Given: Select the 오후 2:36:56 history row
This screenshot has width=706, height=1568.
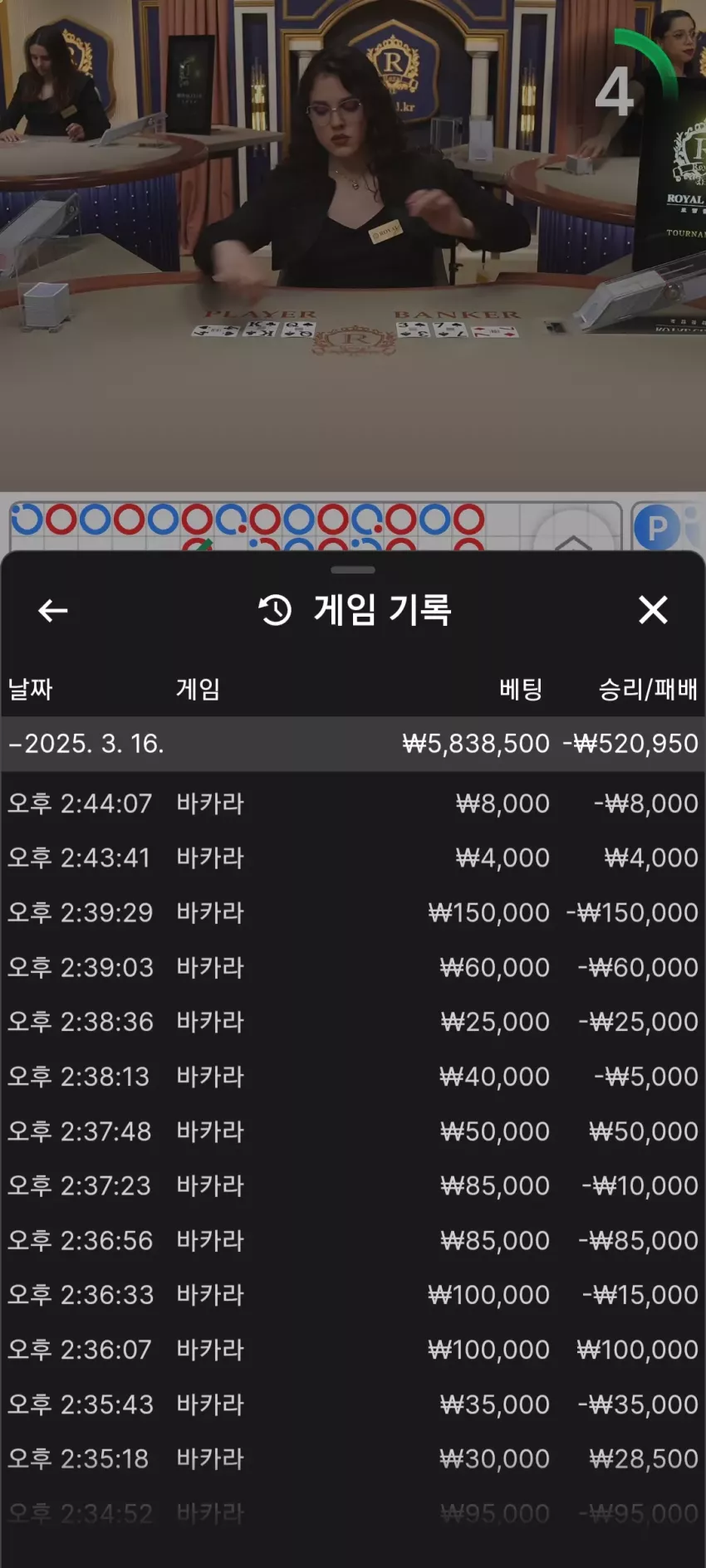Looking at the screenshot, I should 352,1240.
